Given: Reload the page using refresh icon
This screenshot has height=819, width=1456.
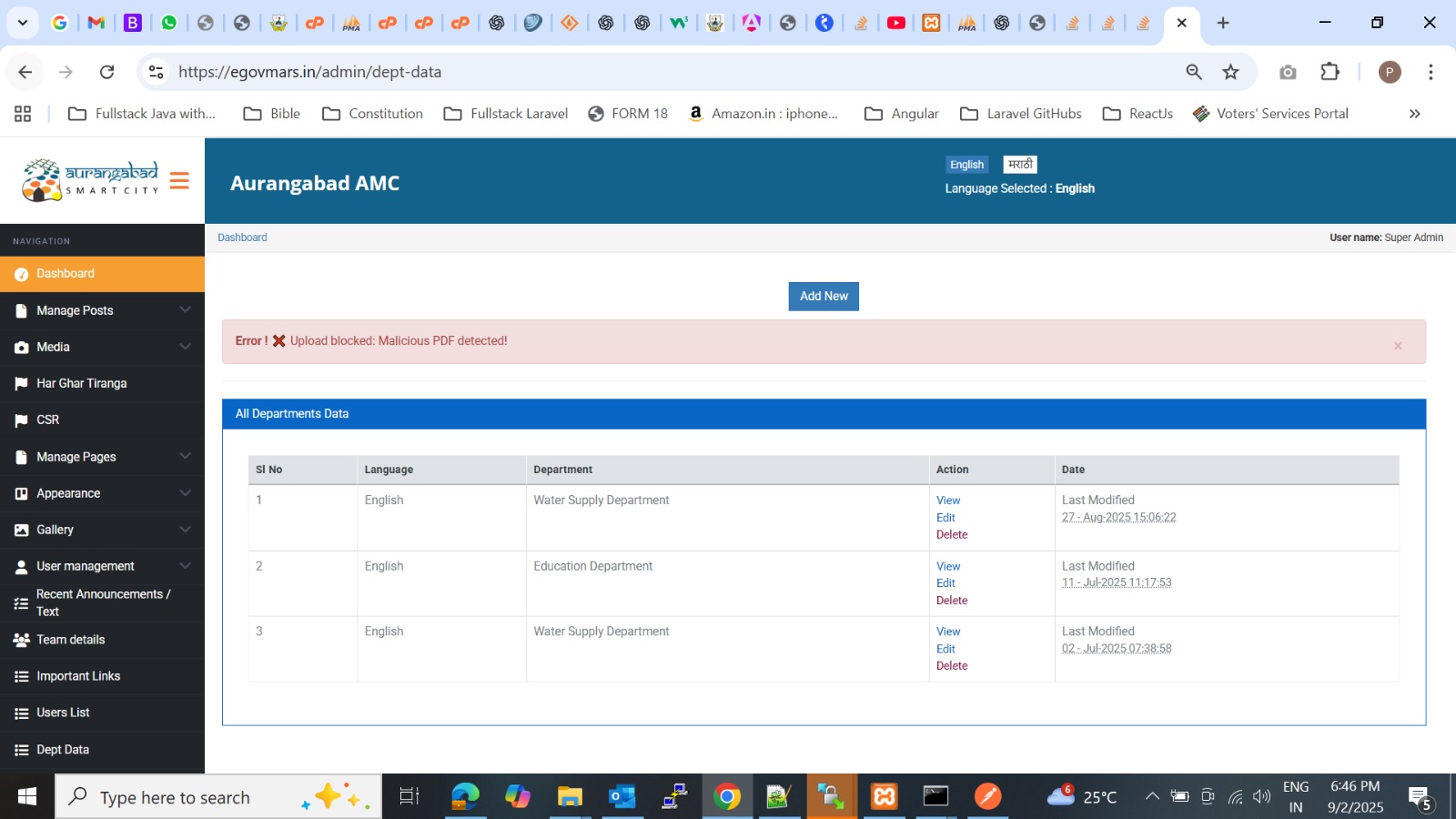Looking at the screenshot, I should point(107,72).
